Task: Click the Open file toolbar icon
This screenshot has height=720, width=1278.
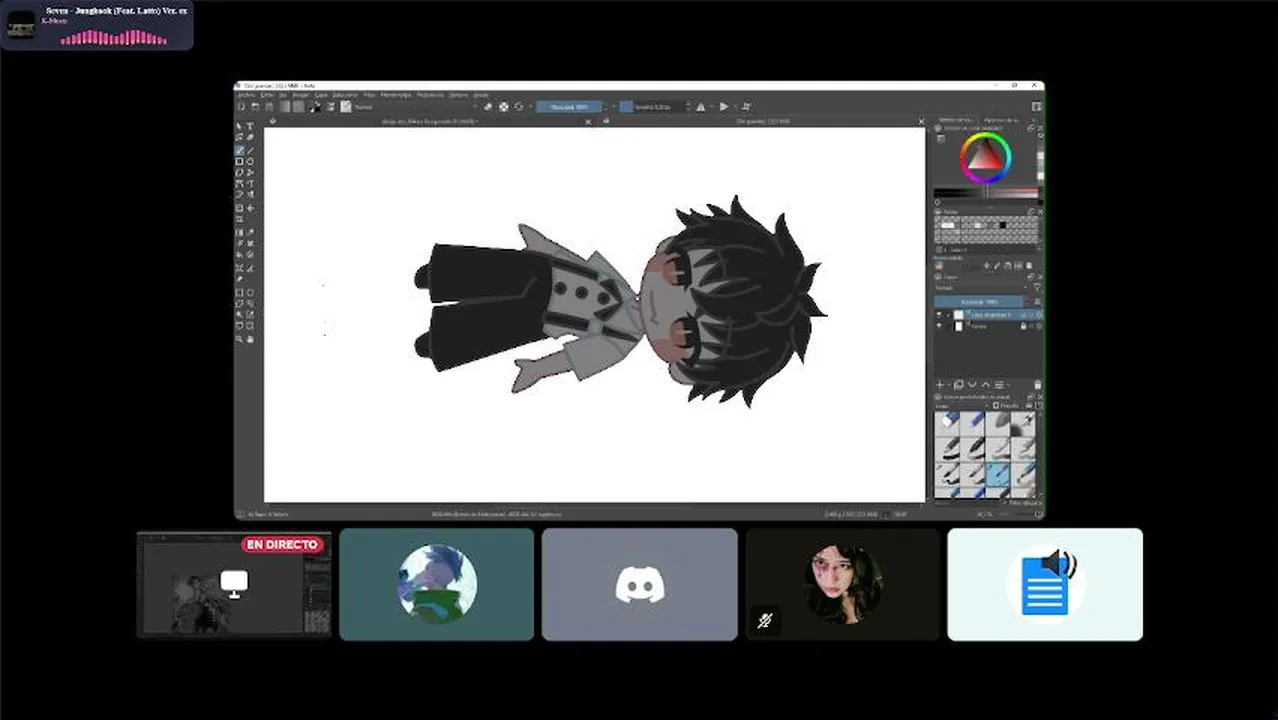Action: pyautogui.click(x=255, y=107)
